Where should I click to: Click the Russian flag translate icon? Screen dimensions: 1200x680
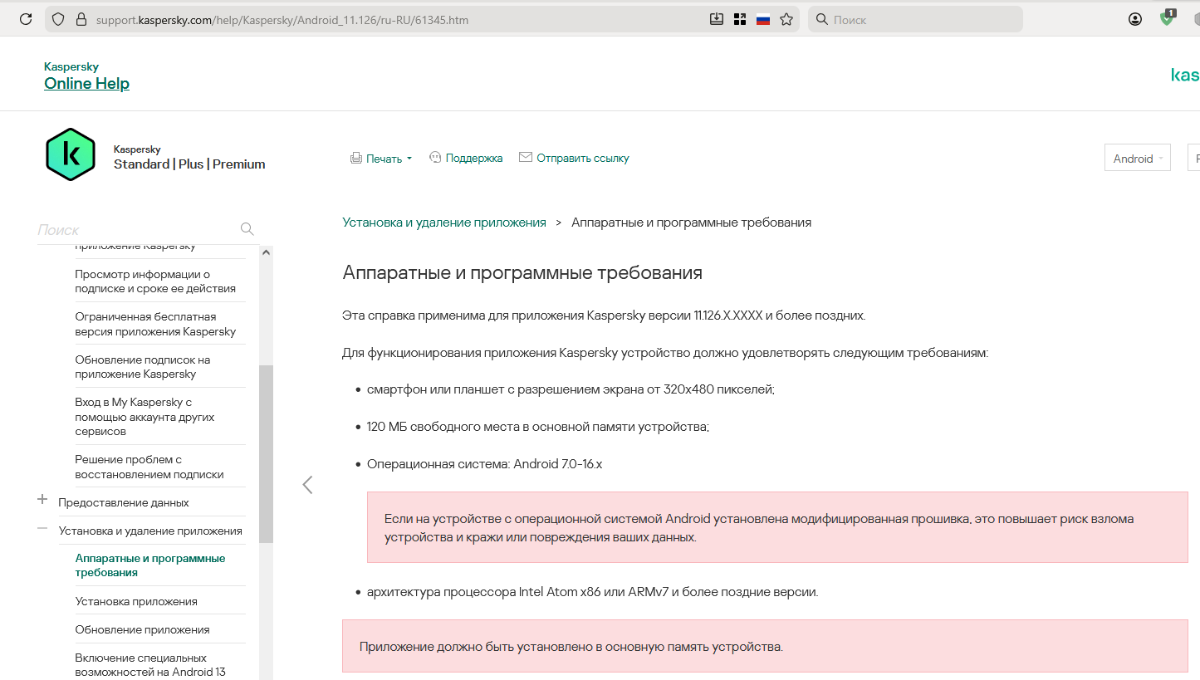[x=763, y=19]
